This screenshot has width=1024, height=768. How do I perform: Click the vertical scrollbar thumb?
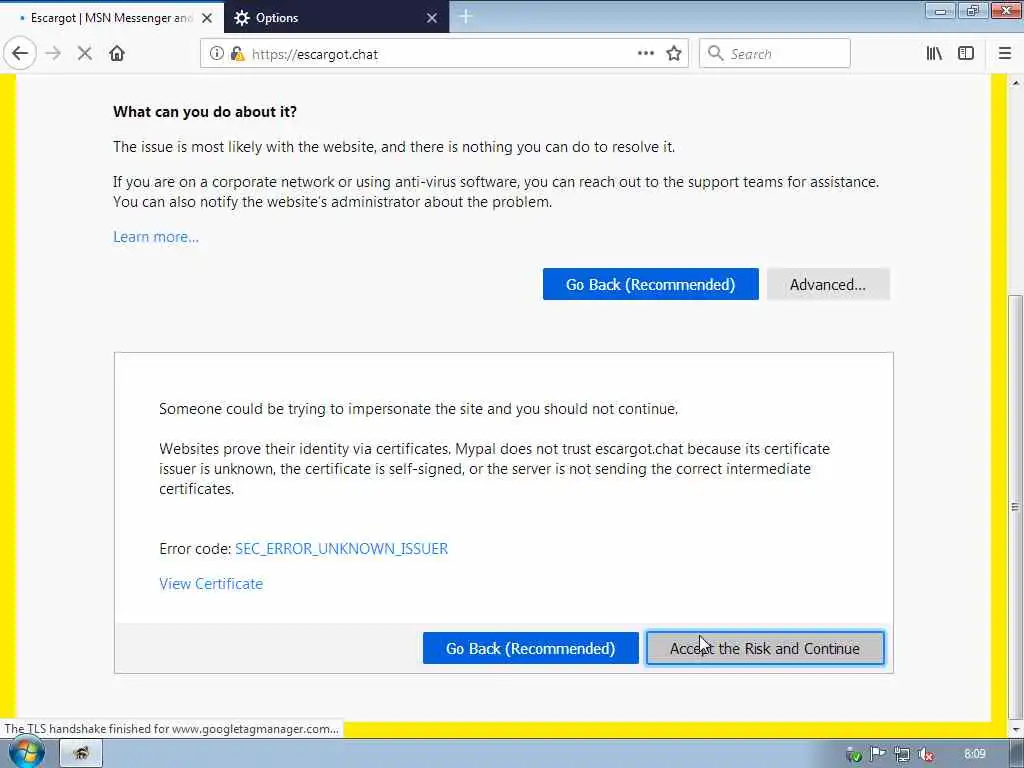point(1016,509)
